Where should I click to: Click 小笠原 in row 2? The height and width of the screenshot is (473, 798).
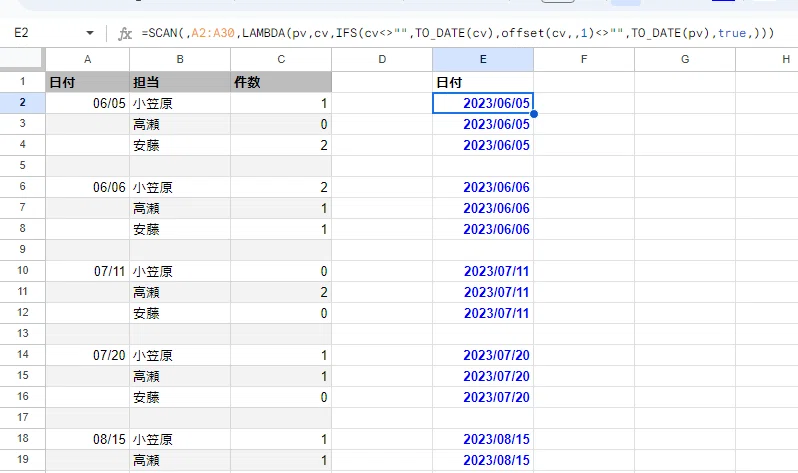click(153, 104)
